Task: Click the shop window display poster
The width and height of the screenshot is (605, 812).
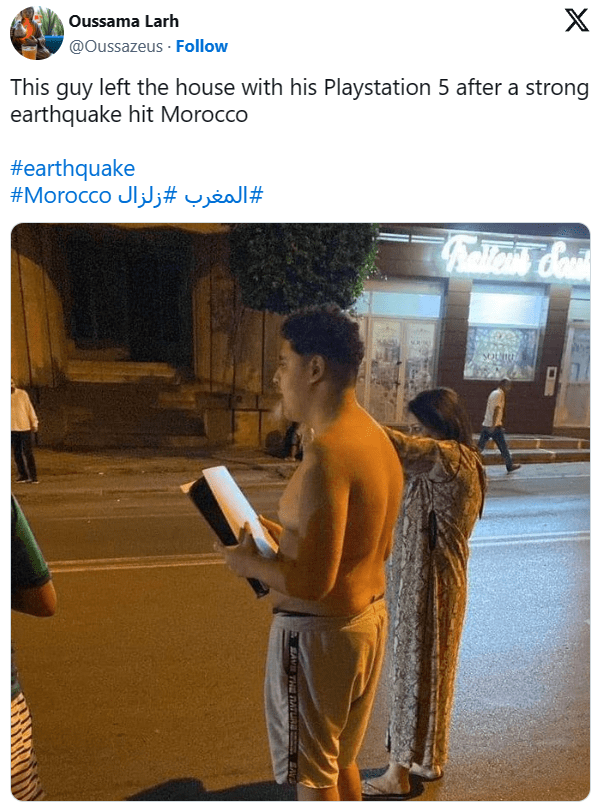Action: pyautogui.click(x=499, y=353)
